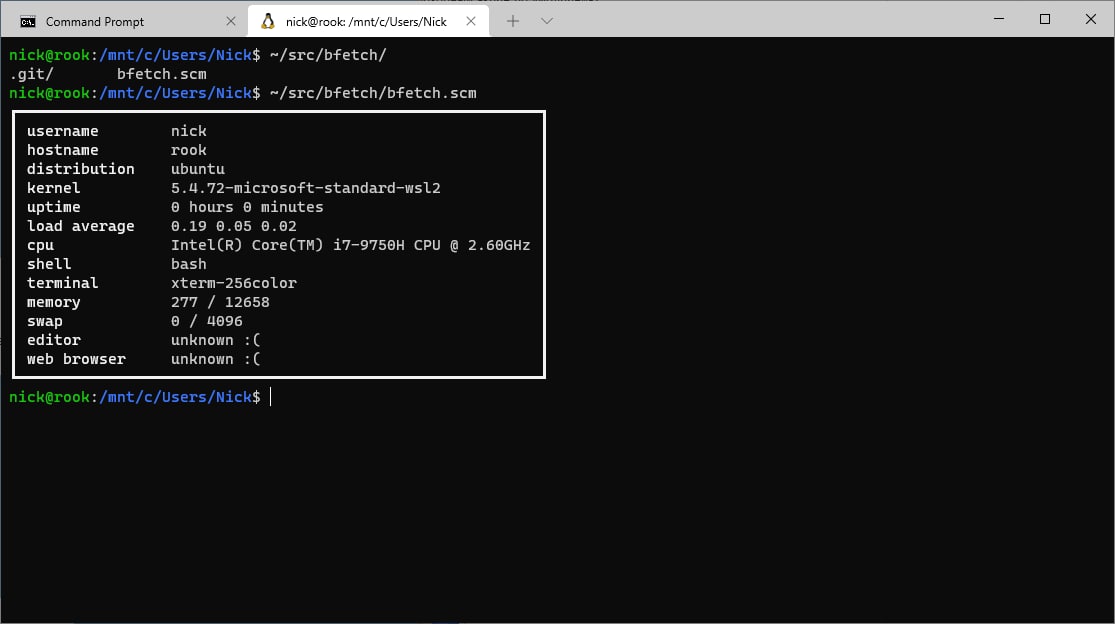Close the terminal window
This screenshot has height=624, width=1115.
click(1091, 19)
